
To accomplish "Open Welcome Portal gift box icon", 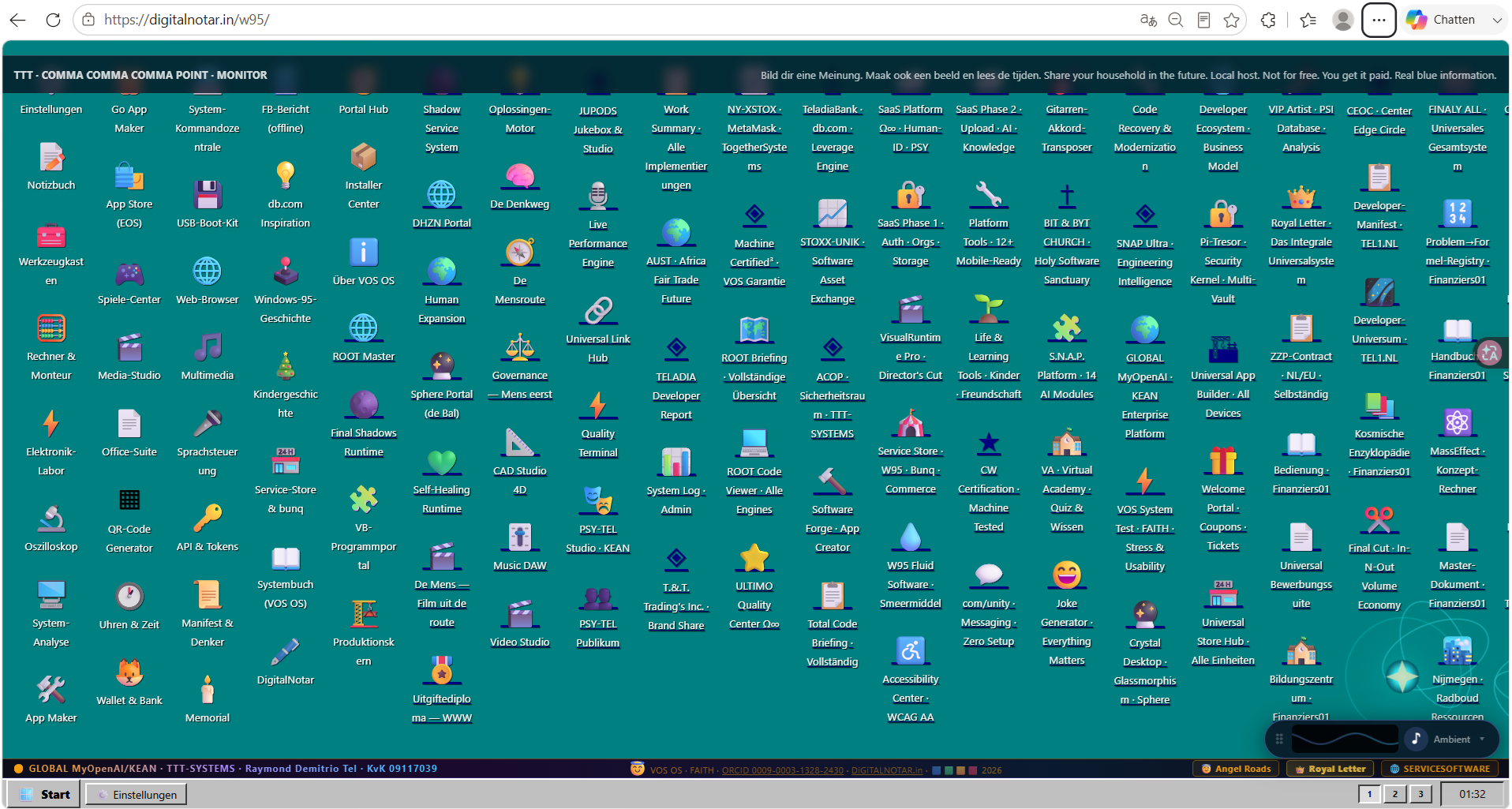I will (x=1223, y=461).
